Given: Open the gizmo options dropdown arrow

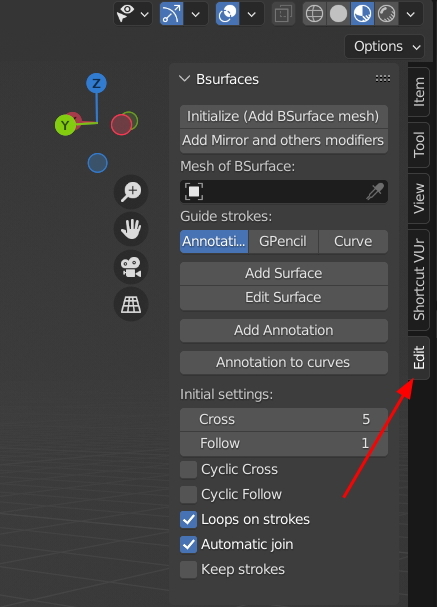Looking at the screenshot, I should click(x=196, y=14).
